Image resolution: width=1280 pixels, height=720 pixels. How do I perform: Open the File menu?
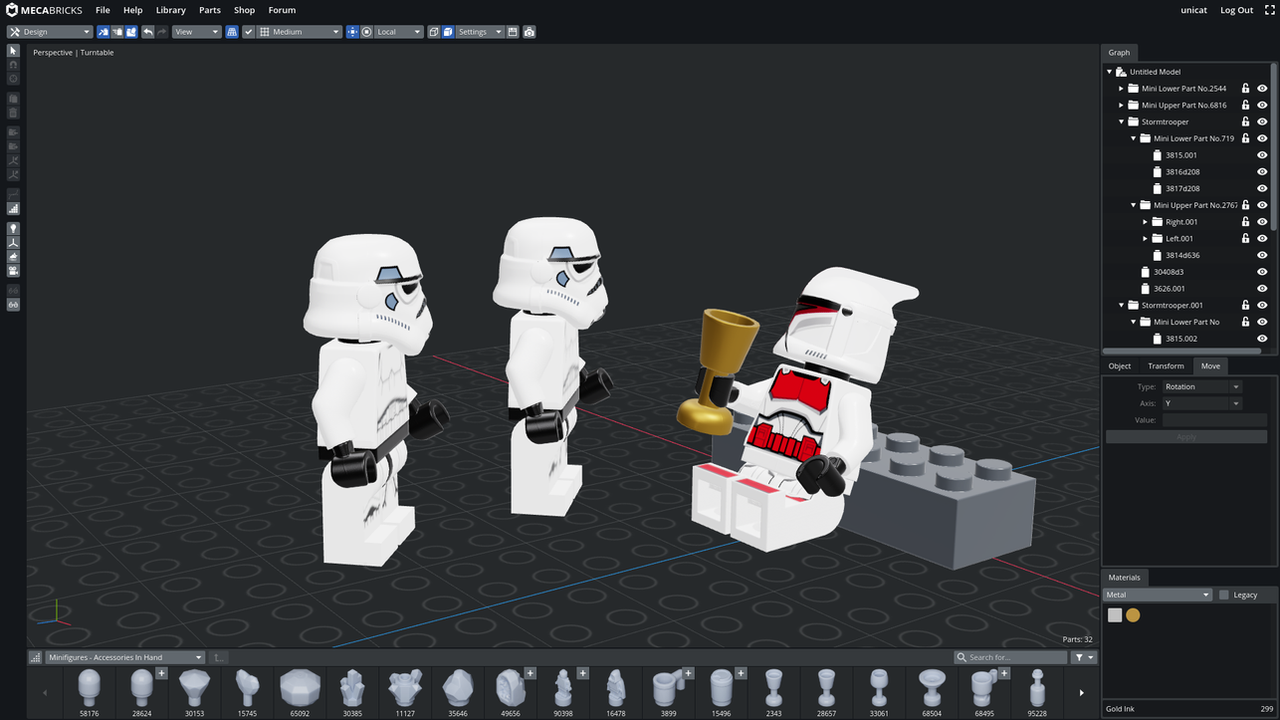[x=103, y=10]
